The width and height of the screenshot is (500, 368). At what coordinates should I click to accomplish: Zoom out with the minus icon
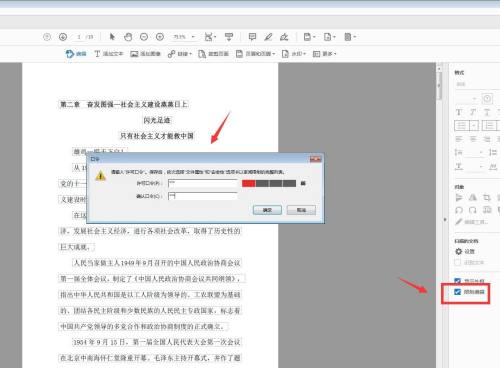(x=144, y=37)
